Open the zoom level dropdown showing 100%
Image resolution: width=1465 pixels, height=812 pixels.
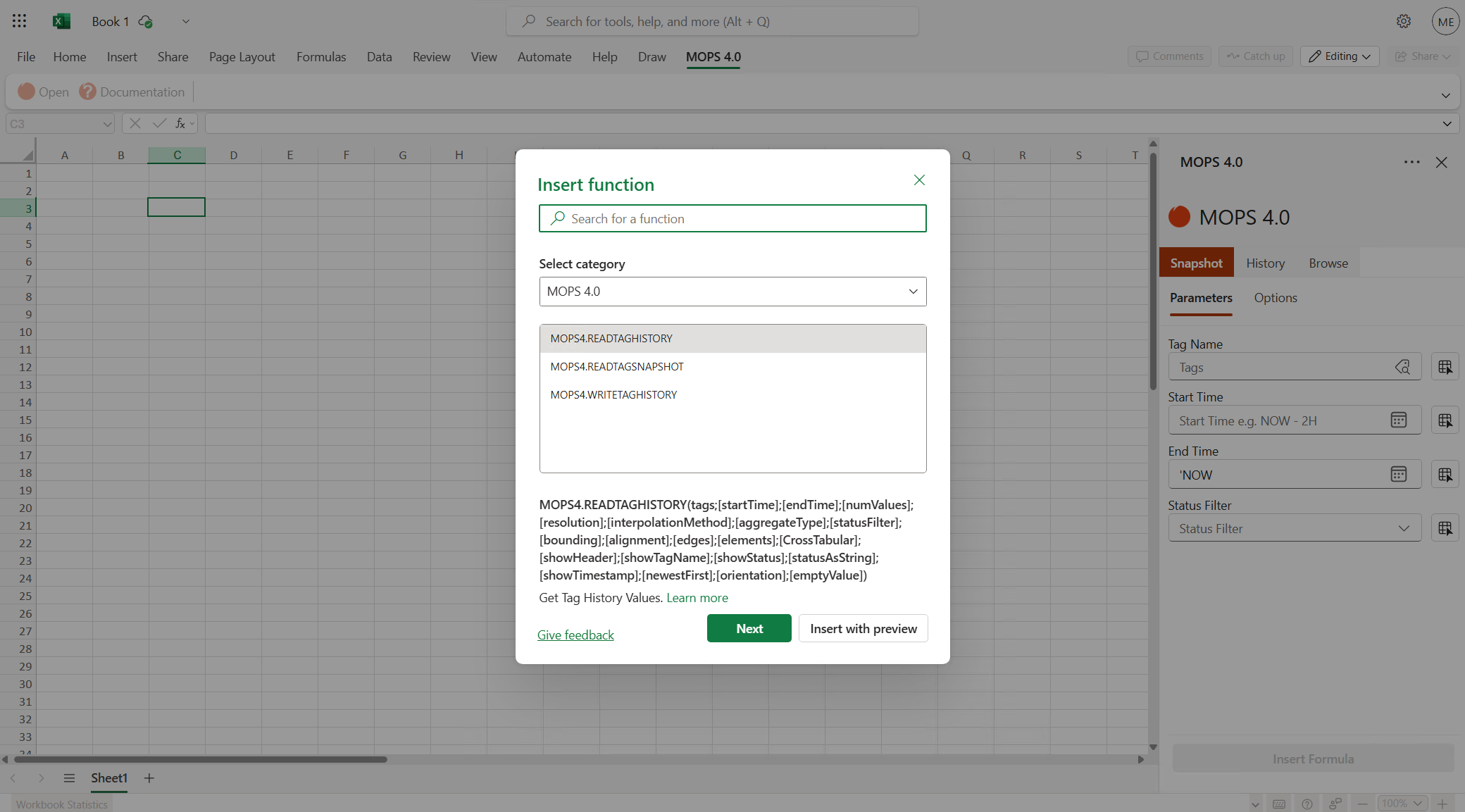[1401, 803]
